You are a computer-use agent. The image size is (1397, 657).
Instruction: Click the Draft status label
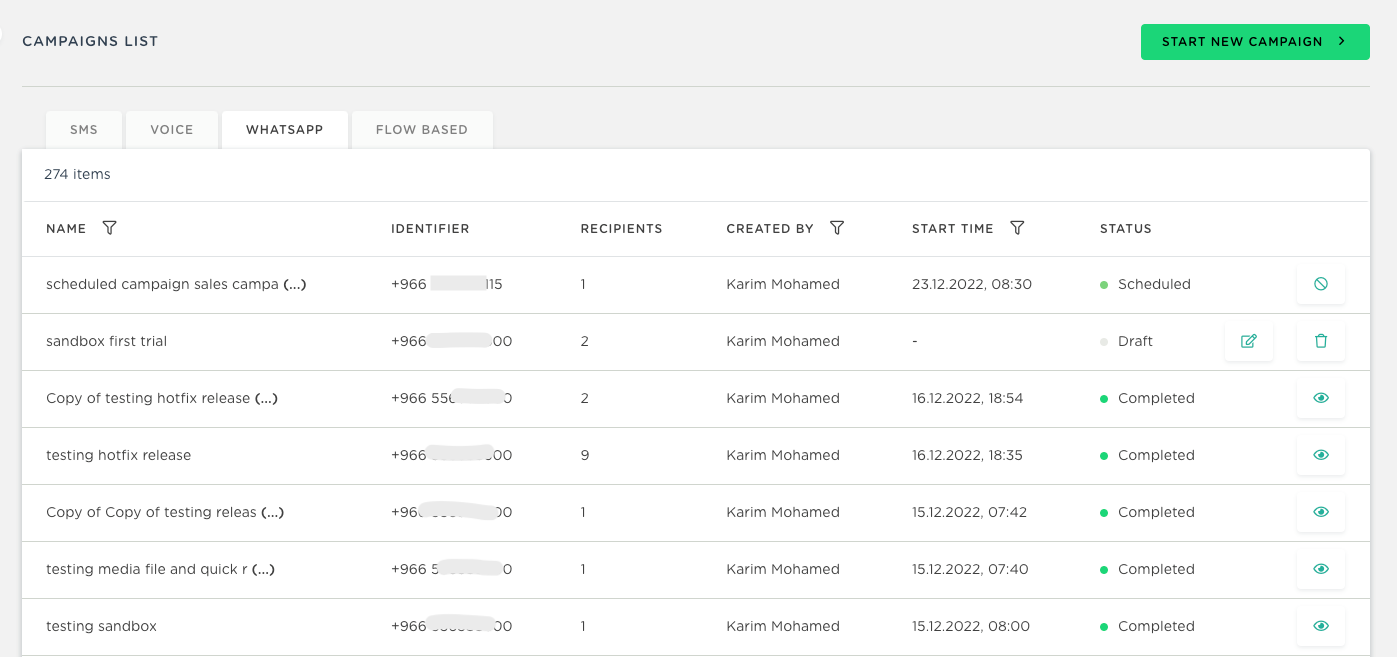coord(1135,341)
